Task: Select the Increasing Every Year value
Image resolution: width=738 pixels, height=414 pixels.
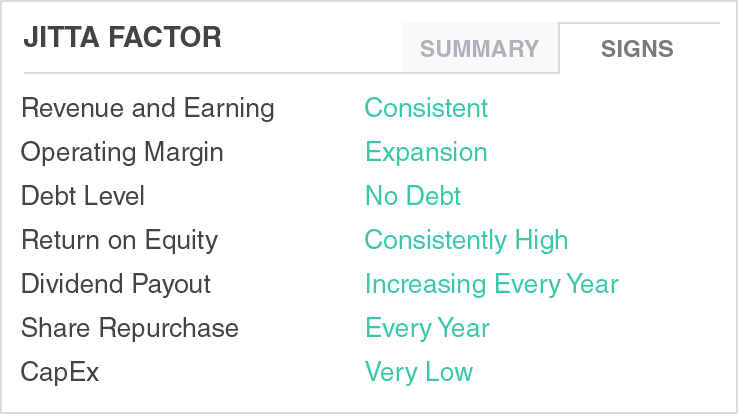Action: tap(491, 284)
